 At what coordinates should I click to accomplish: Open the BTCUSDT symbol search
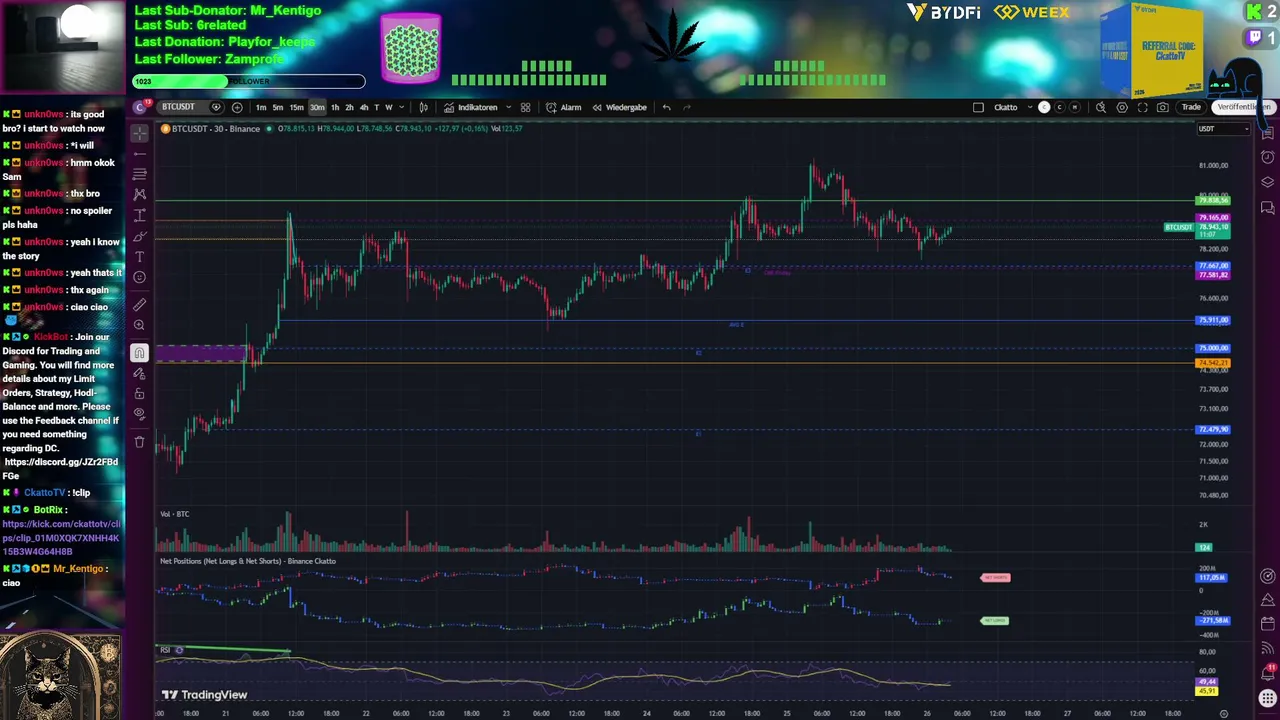pyautogui.click(x=179, y=107)
